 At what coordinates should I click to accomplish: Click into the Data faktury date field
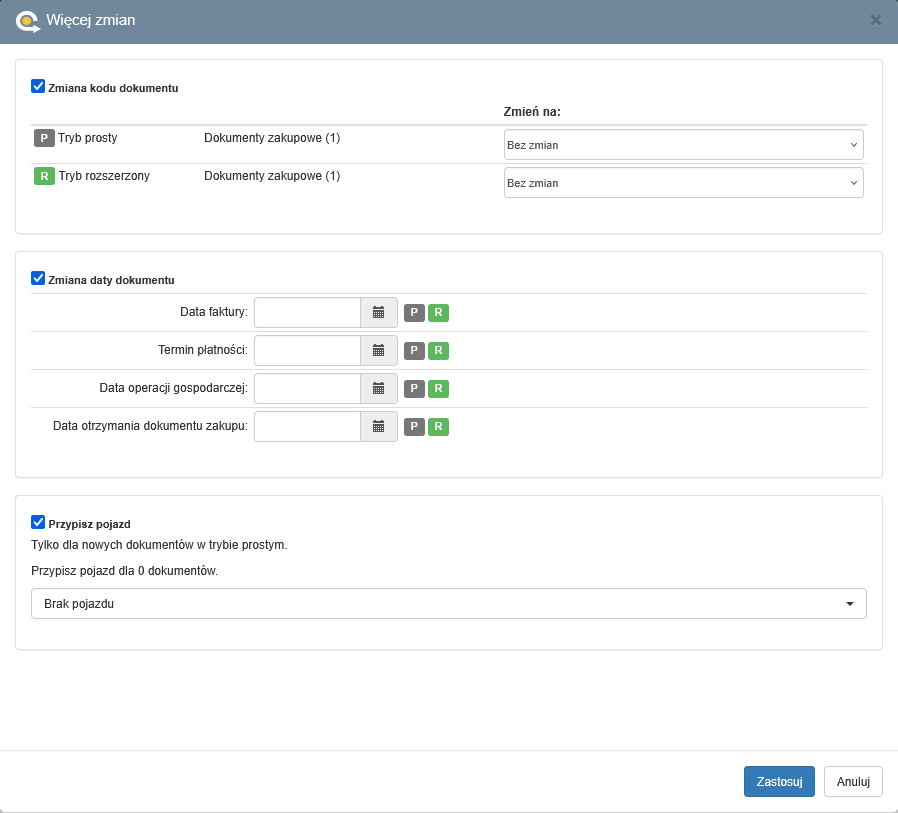point(307,313)
